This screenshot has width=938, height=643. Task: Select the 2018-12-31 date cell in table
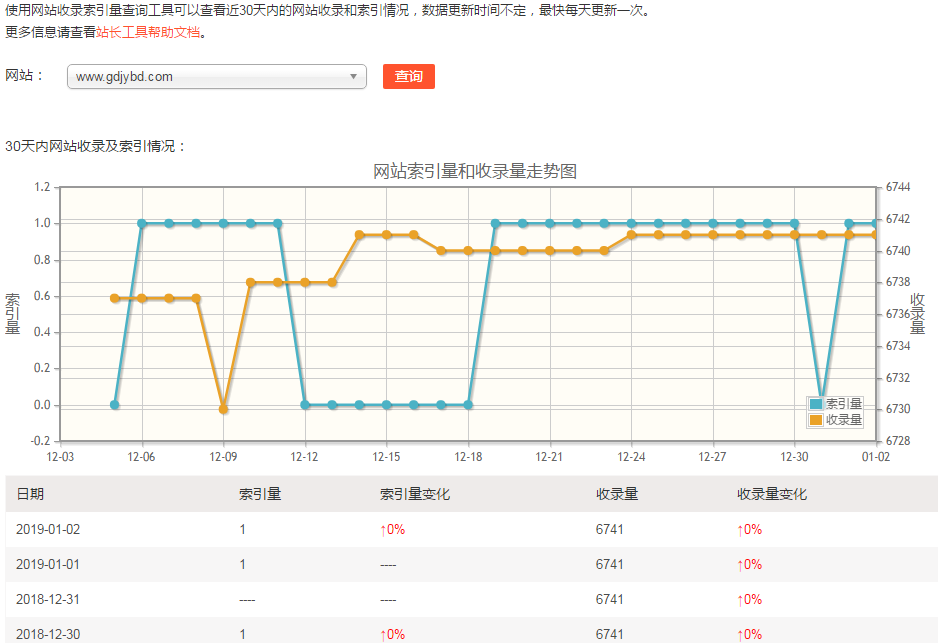(x=47, y=600)
